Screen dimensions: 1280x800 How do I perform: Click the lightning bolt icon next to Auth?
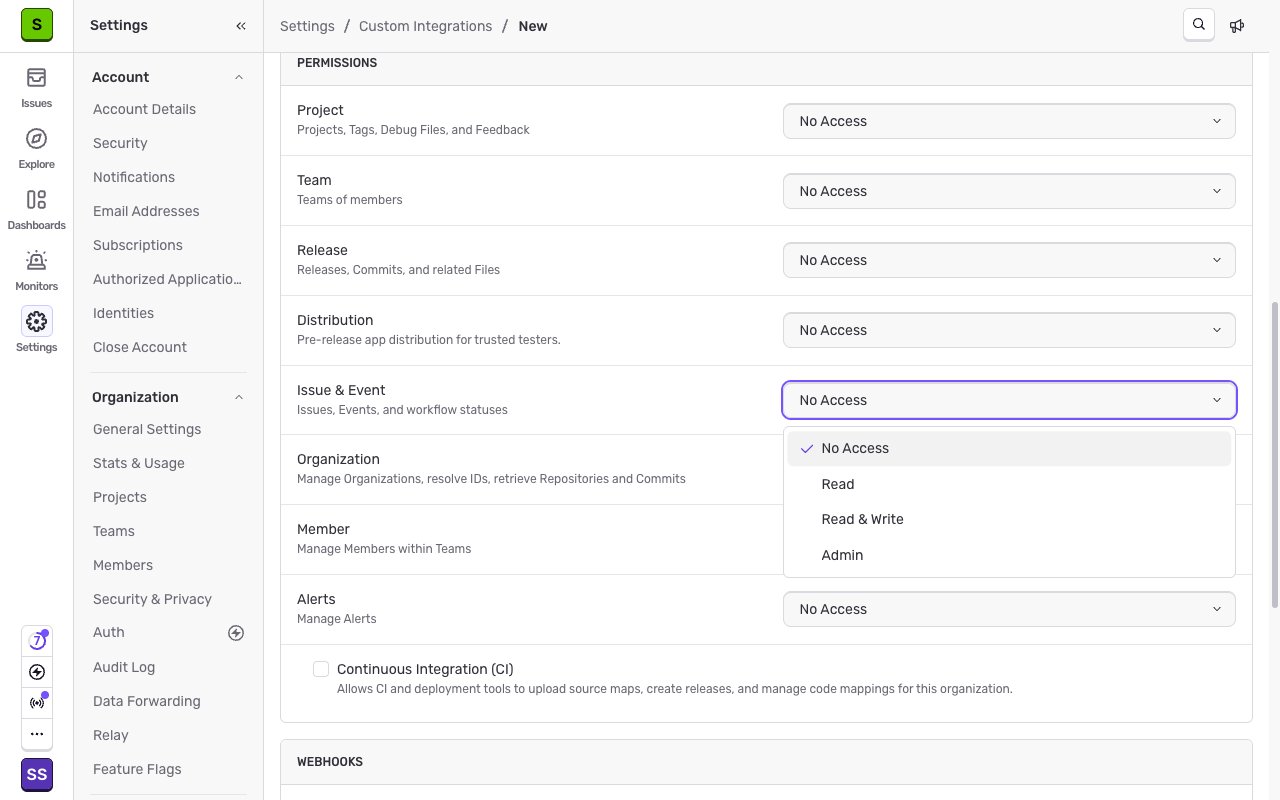tap(236, 633)
